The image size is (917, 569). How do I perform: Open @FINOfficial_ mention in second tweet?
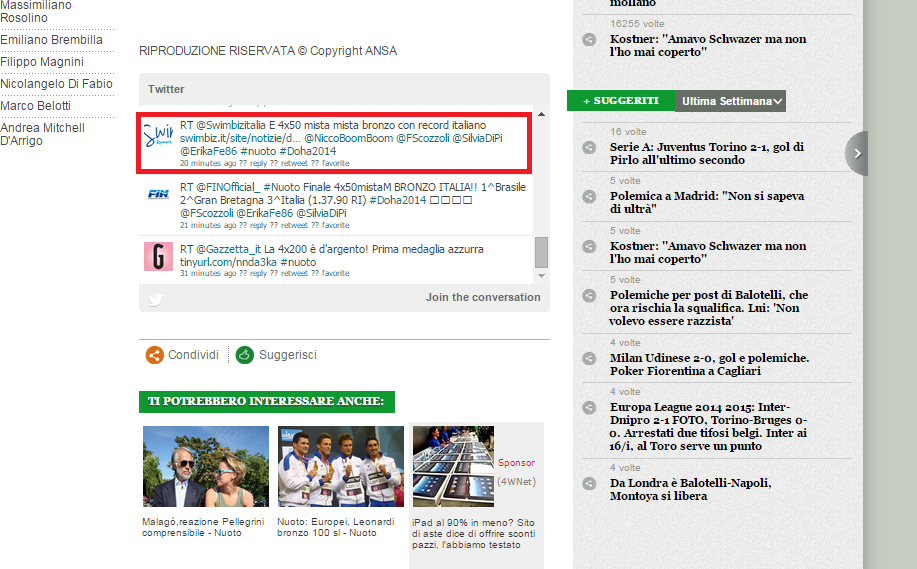click(x=228, y=187)
